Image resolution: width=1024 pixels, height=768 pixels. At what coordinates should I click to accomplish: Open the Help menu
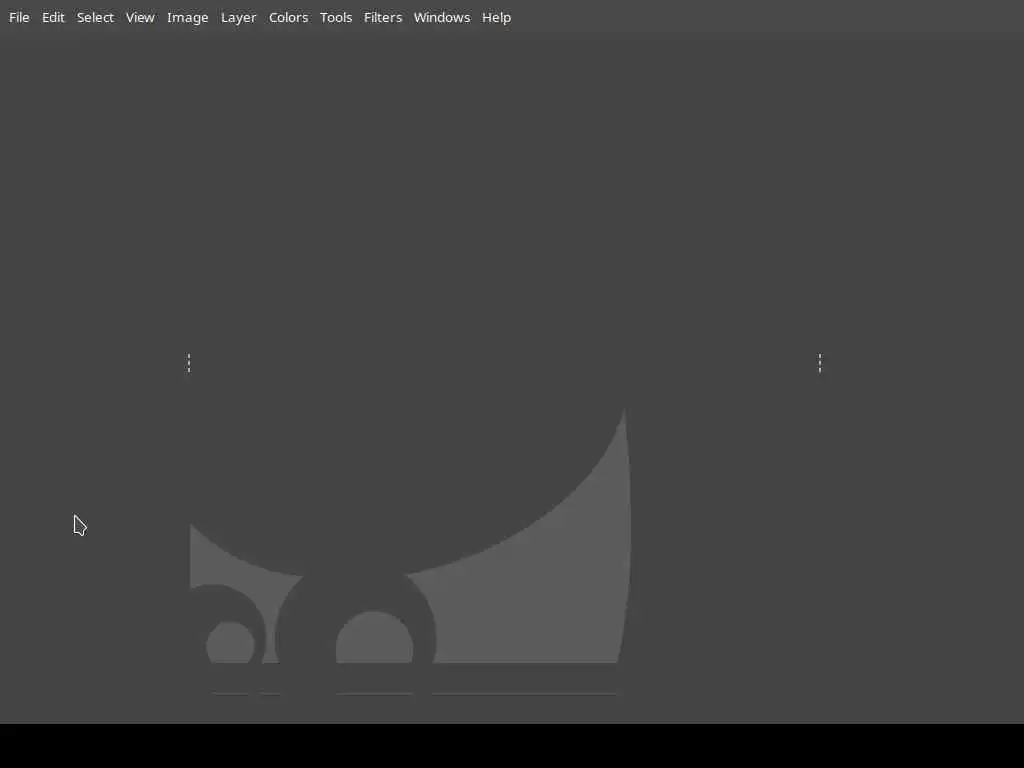click(x=496, y=18)
